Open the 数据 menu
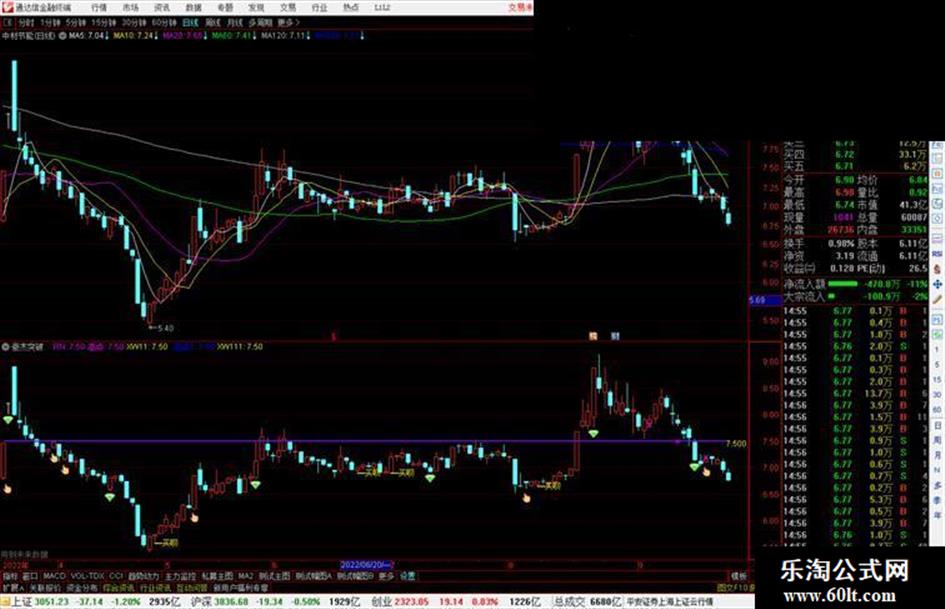945x609 pixels. [x=193, y=8]
